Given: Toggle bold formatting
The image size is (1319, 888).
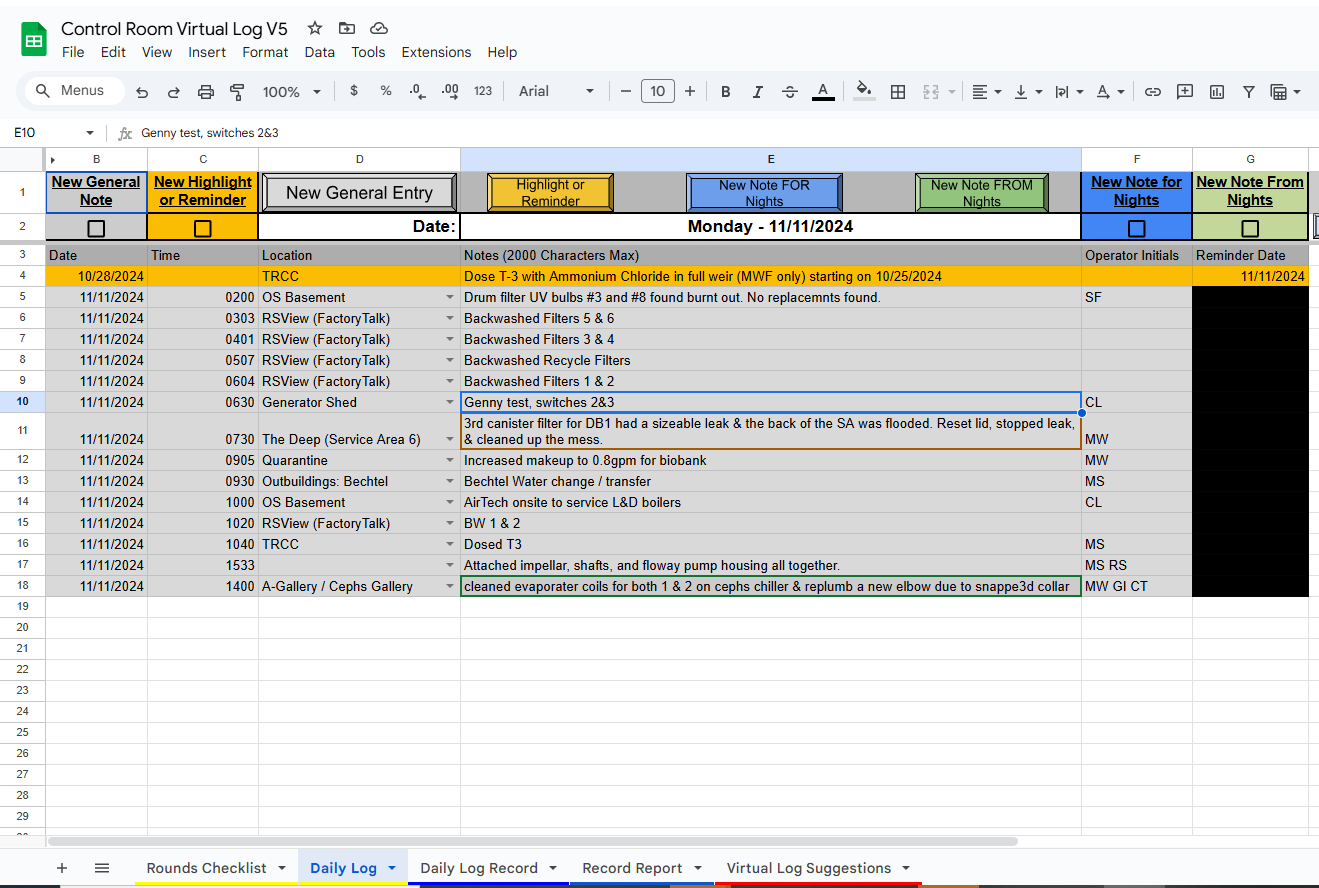Looking at the screenshot, I should [726, 92].
